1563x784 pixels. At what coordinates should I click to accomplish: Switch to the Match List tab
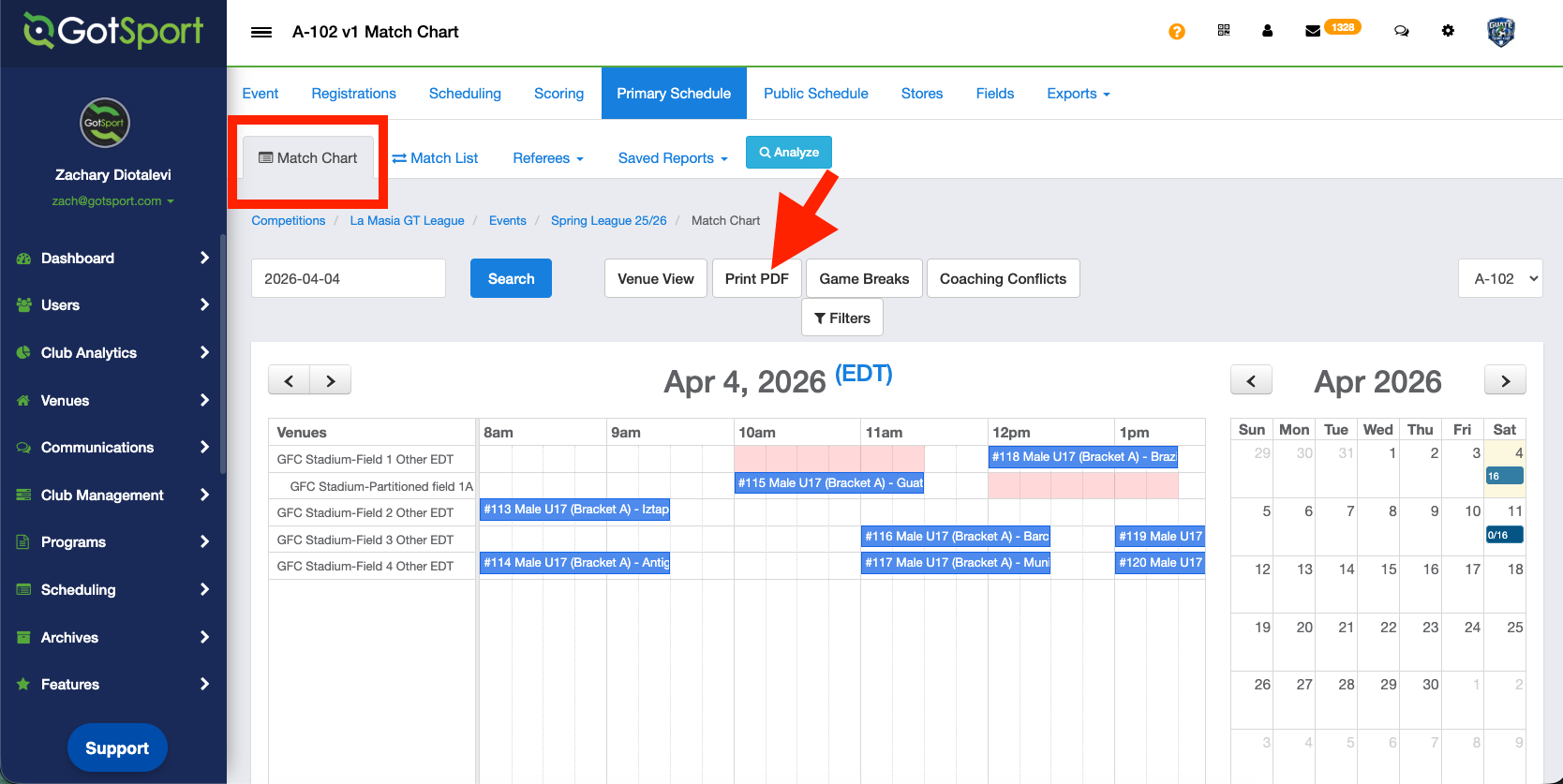pyautogui.click(x=436, y=158)
